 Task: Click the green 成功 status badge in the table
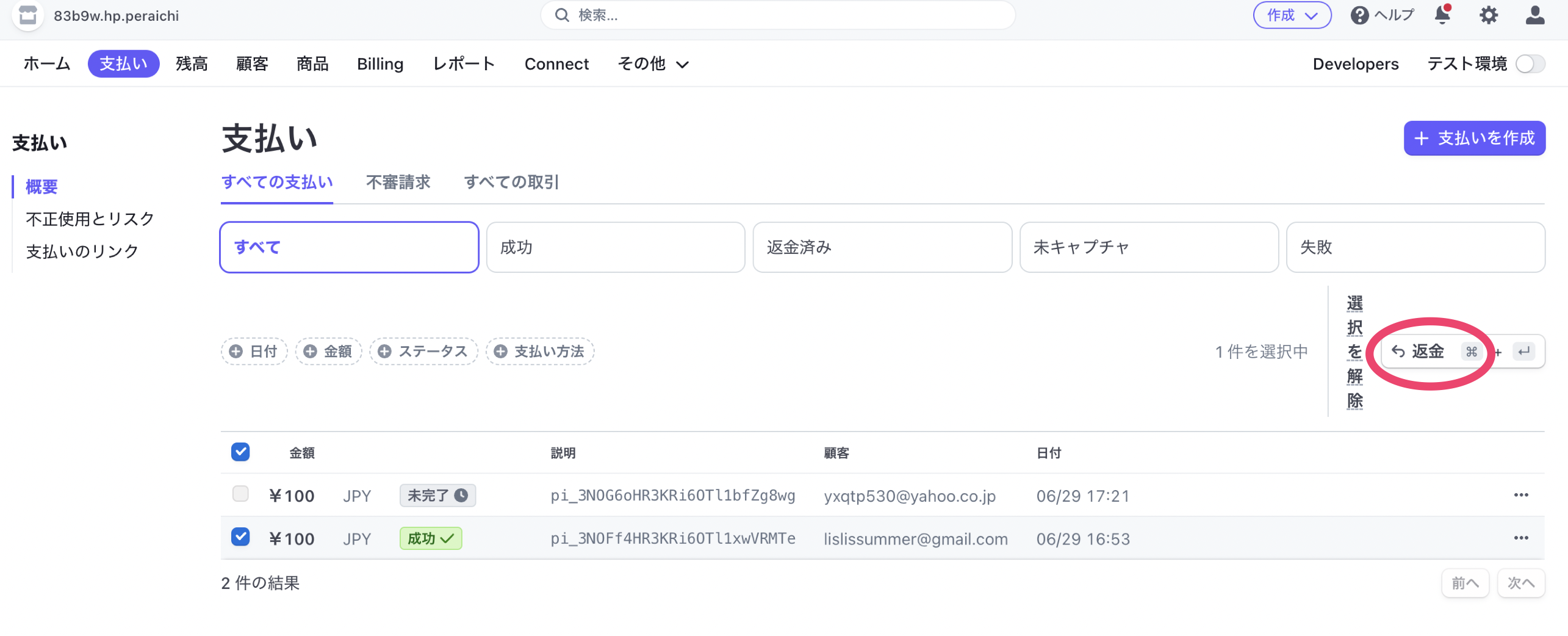431,538
